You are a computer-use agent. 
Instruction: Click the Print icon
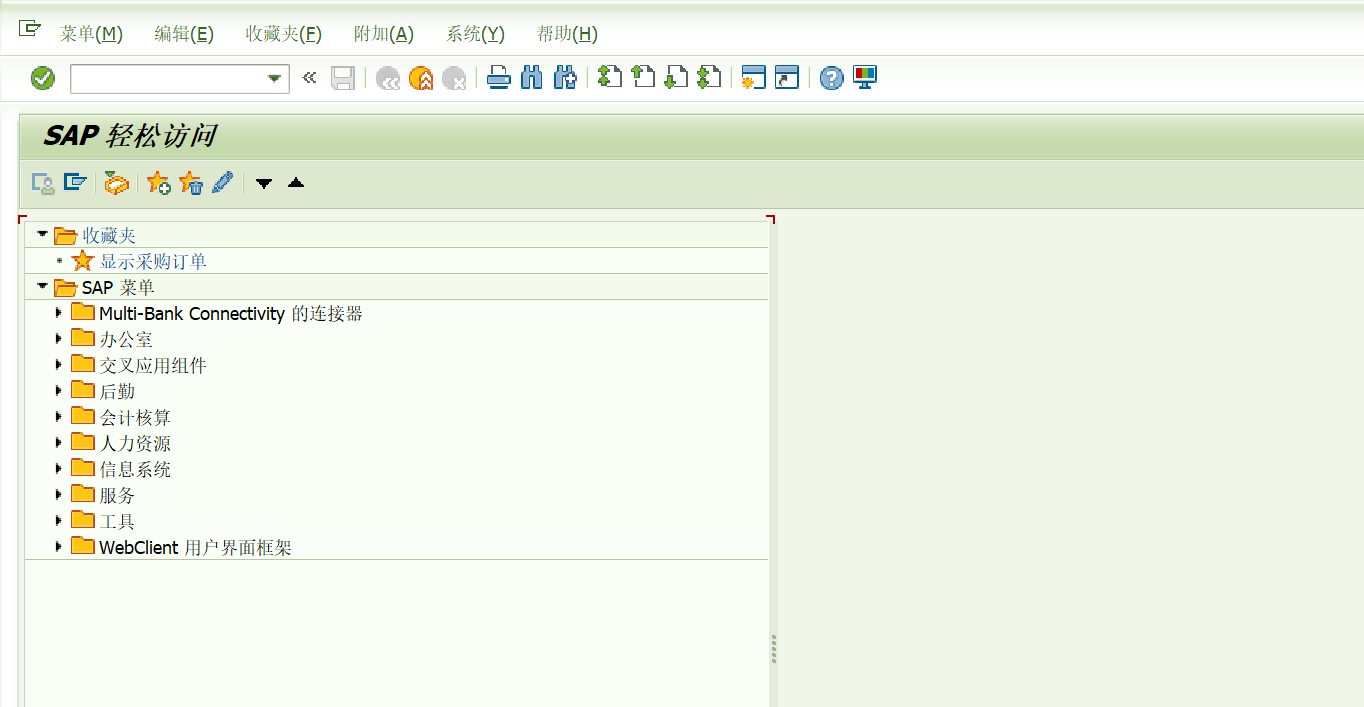pyautogui.click(x=499, y=78)
